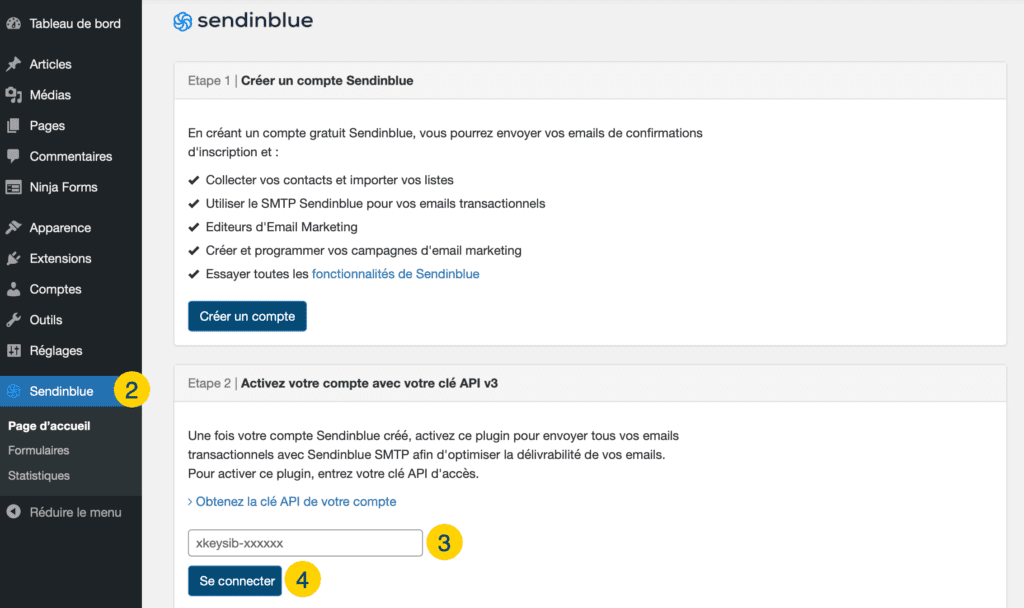Click the Commentaires speech bubble icon
Viewport: 1024px width, 608px height.
point(14,156)
